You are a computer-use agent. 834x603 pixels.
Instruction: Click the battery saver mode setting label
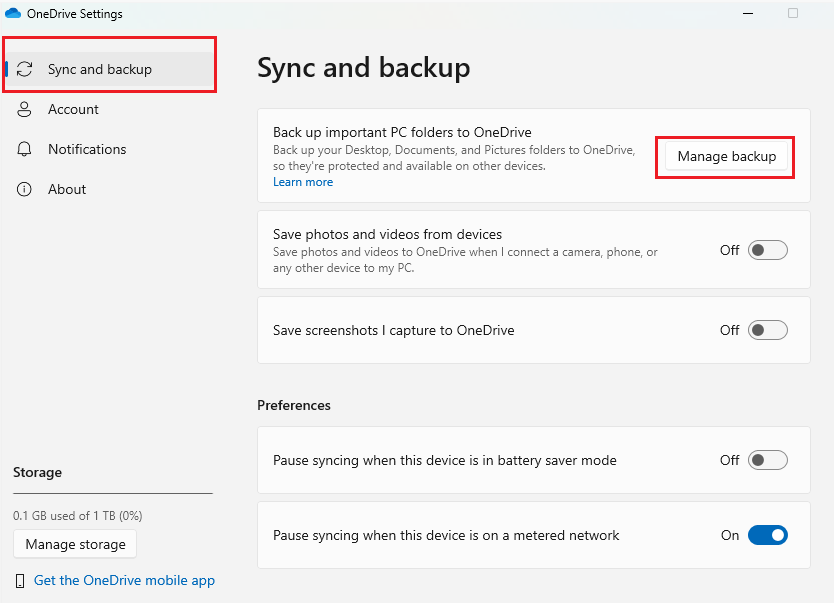[x=445, y=460]
